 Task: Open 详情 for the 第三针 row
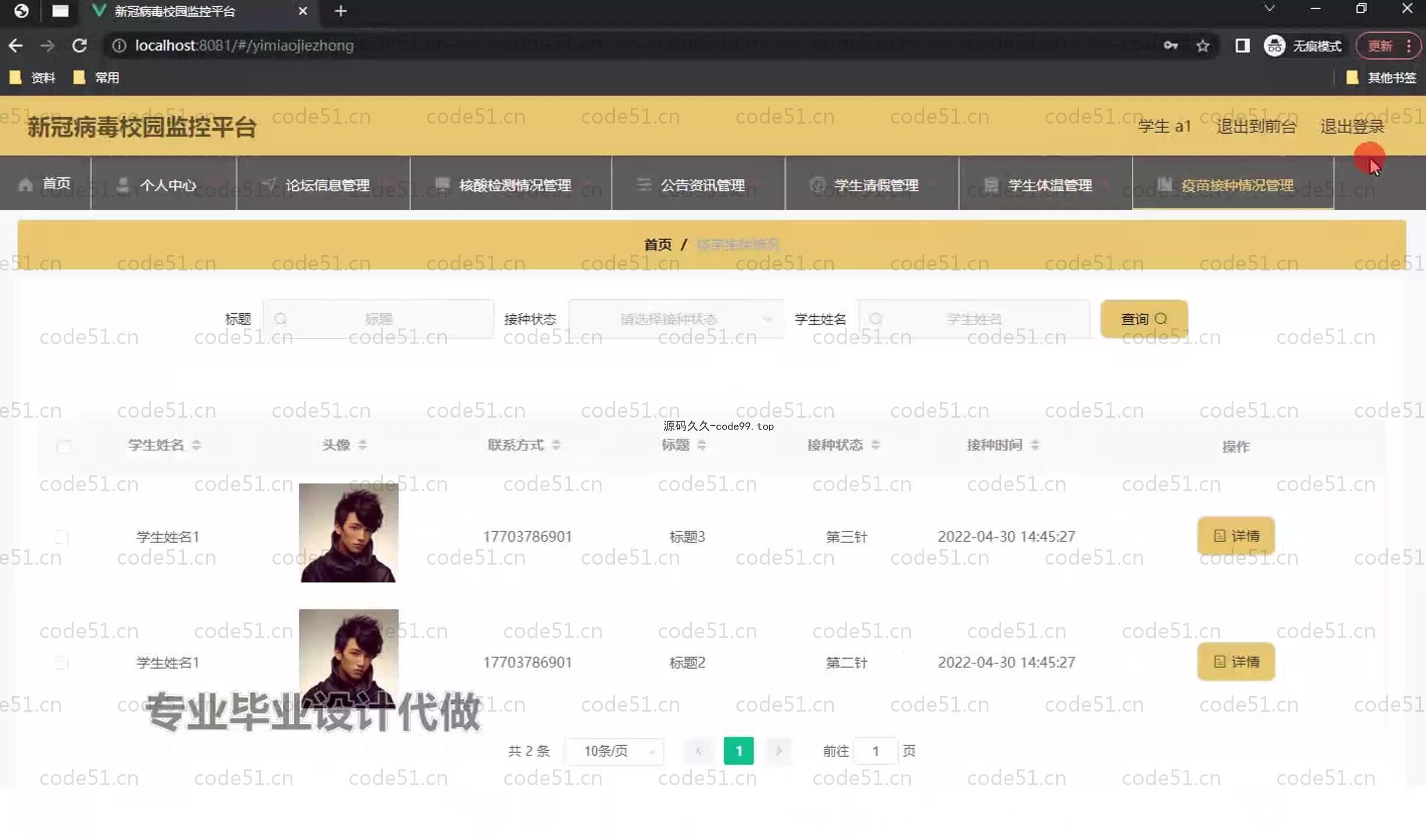[1236, 535]
